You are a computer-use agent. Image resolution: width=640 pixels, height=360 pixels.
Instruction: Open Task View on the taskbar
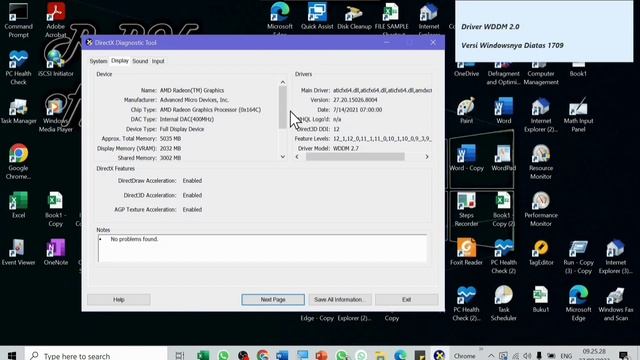(180, 355)
